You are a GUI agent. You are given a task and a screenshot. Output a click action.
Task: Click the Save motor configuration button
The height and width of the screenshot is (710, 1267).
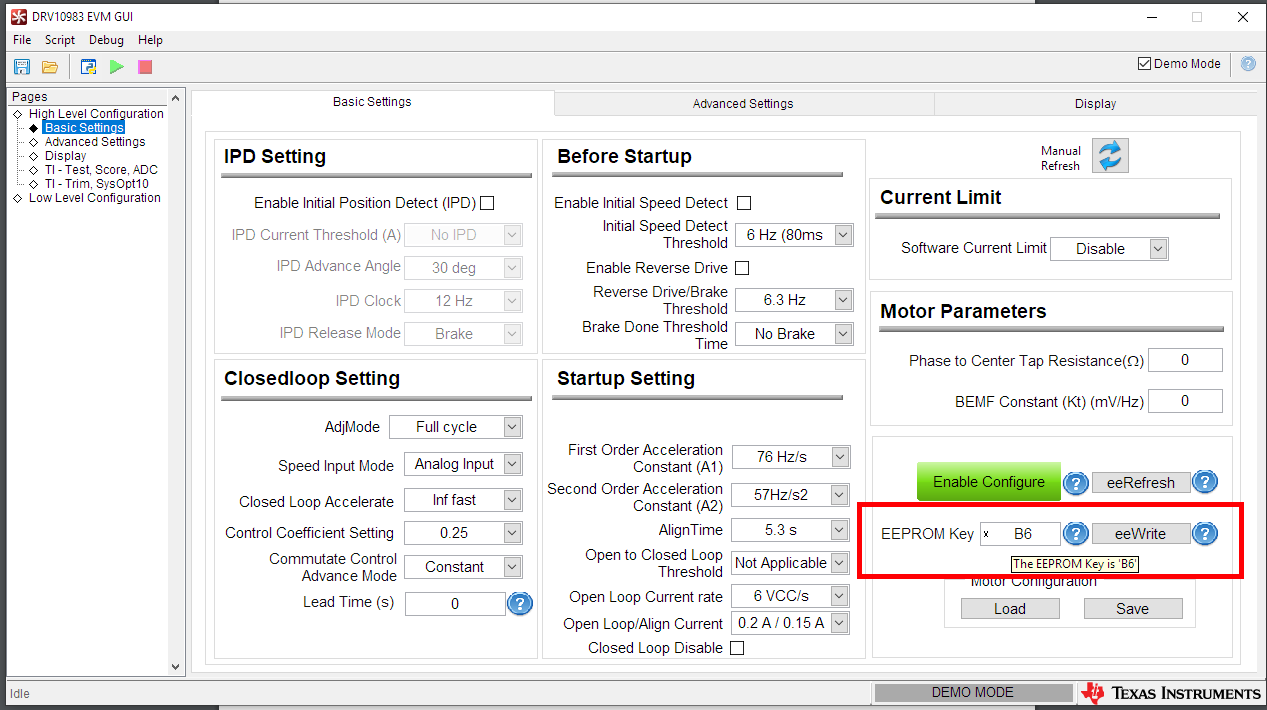point(1133,609)
